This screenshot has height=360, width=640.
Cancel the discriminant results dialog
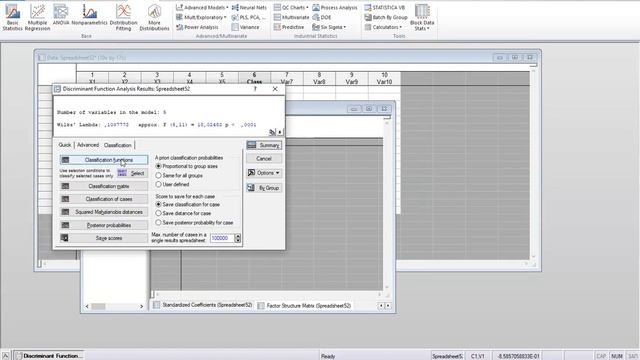(264, 158)
